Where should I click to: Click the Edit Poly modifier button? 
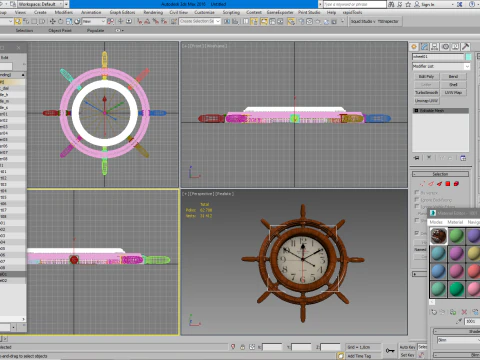click(426, 77)
